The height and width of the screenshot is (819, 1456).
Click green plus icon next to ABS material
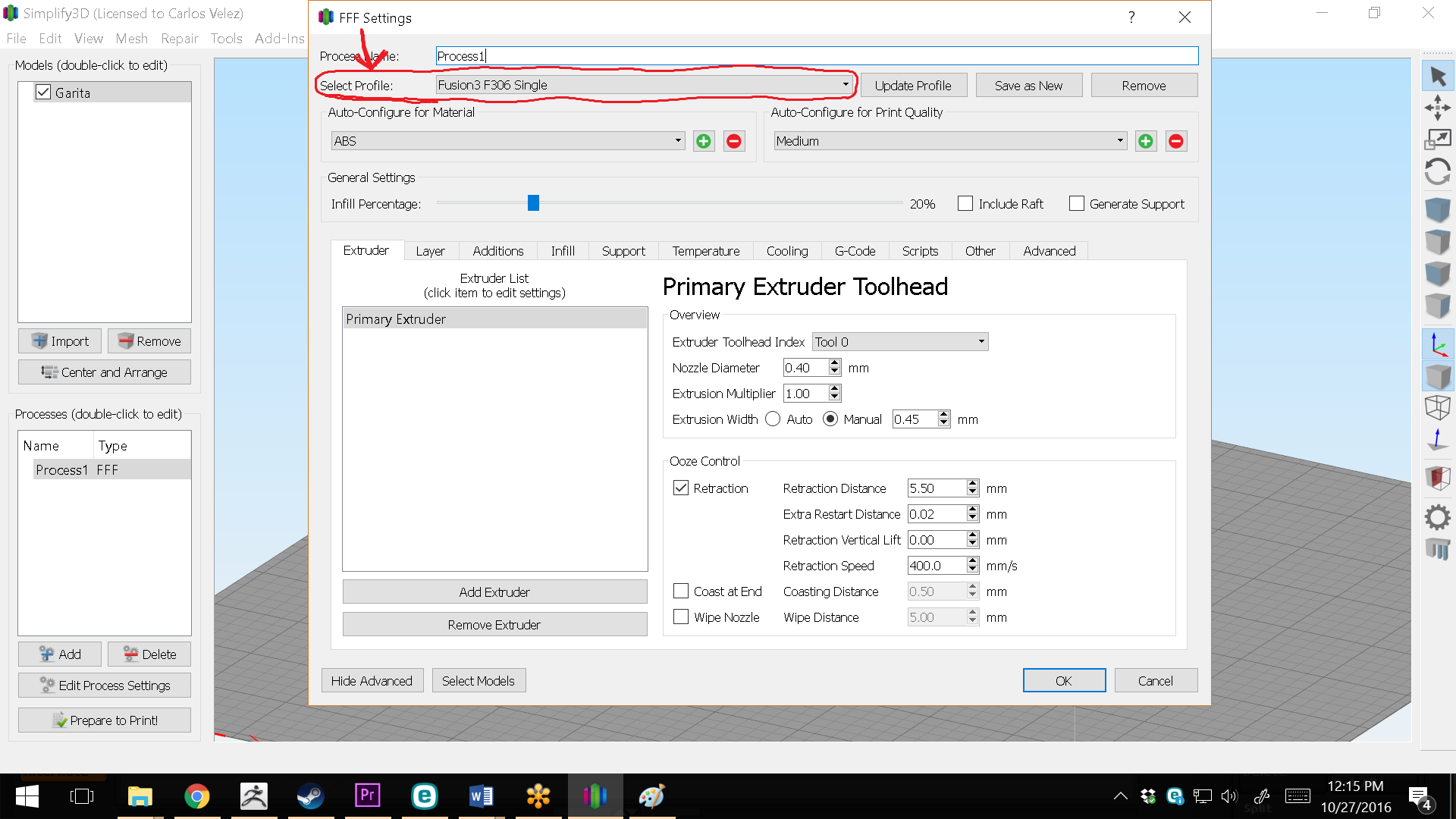click(x=704, y=141)
